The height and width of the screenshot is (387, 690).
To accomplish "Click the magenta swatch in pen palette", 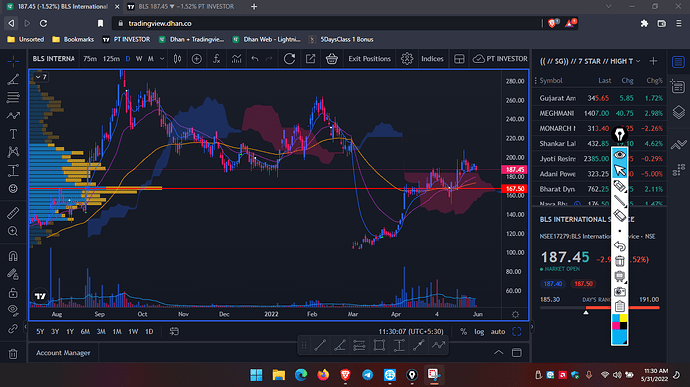I will 616,325.
